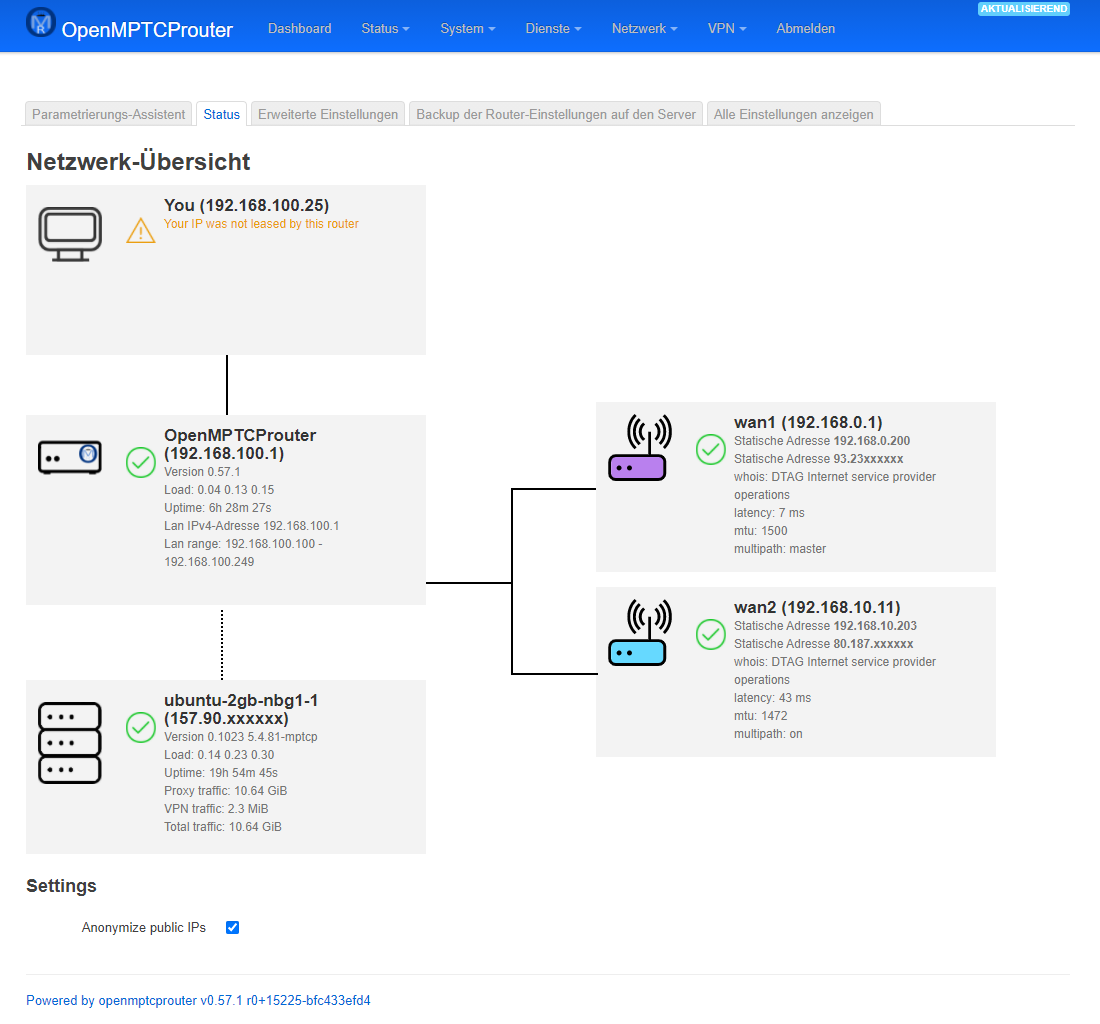This screenshot has width=1100, height=1024.
Task: Click the multipath: master line
Action: [x=780, y=549]
